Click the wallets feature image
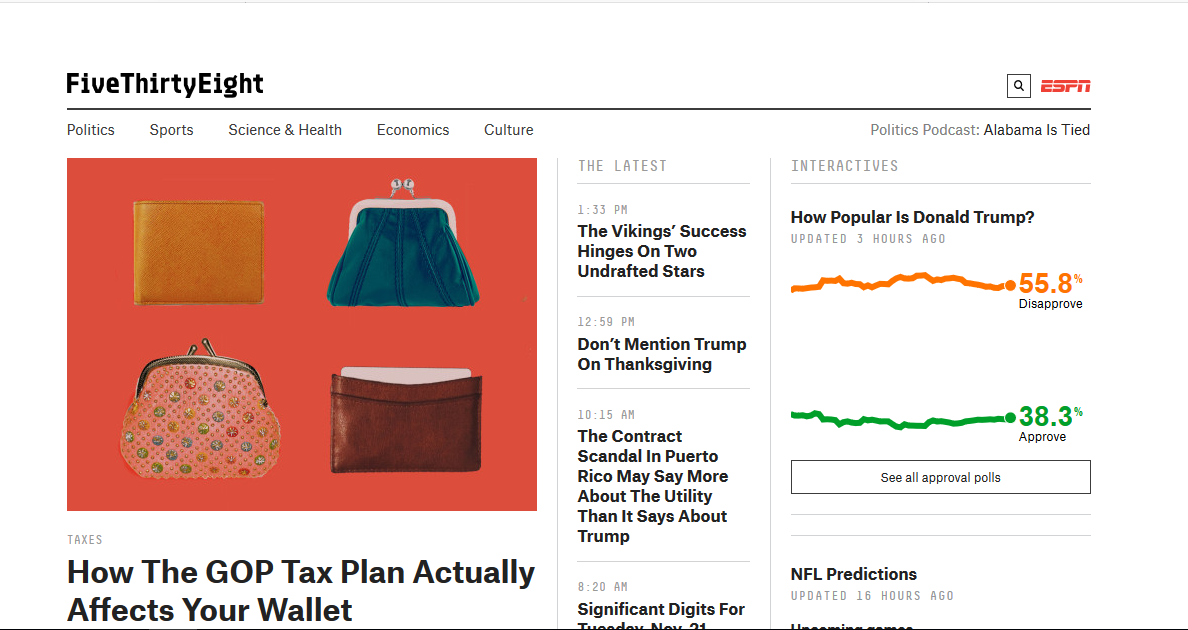Image resolution: width=1188 pixels, height=630 pixels. pyautogui.click(x=301, y=334)
